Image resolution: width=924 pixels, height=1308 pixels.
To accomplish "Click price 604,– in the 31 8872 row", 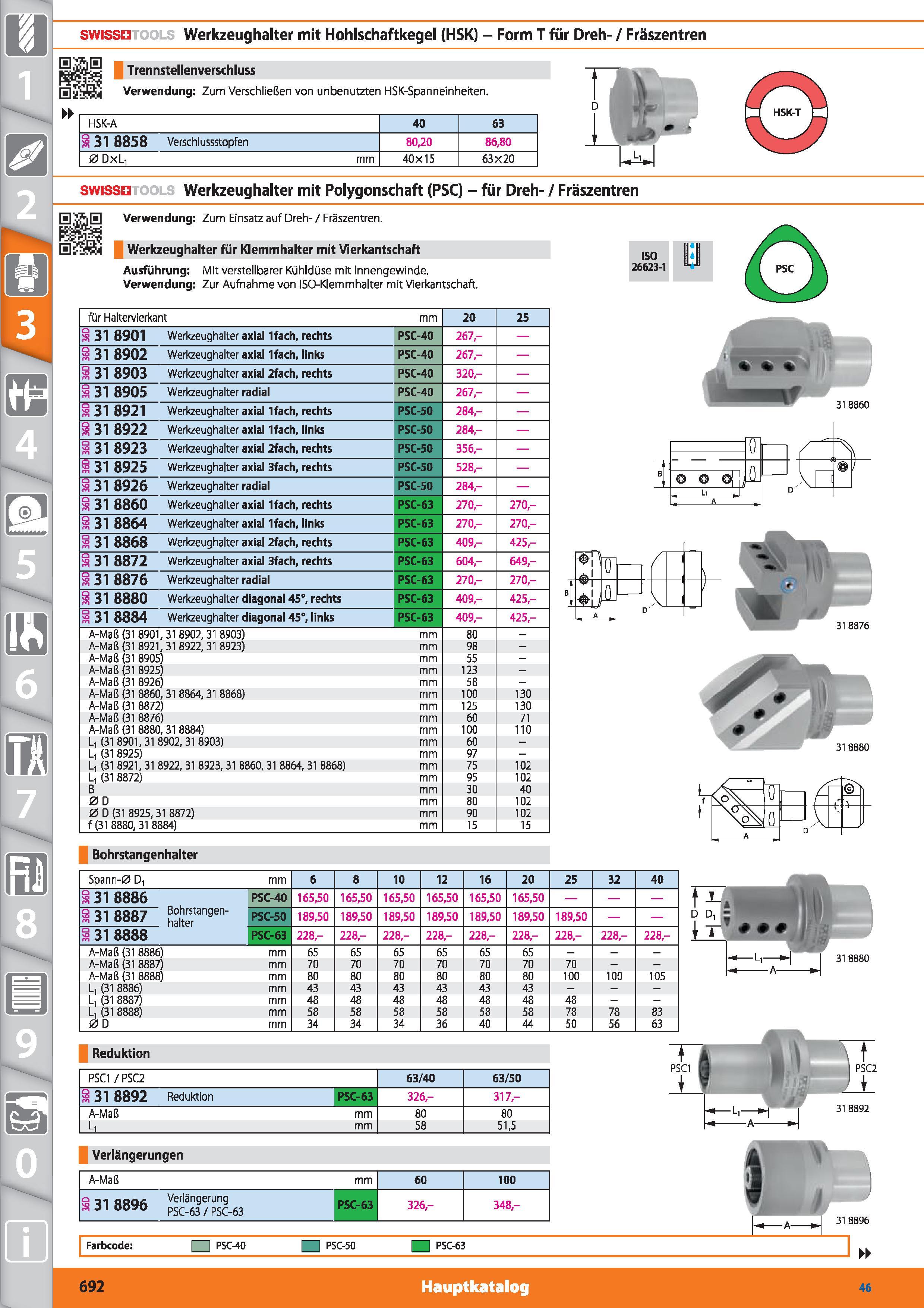I will pyautogui.click(x=469, y=561).
